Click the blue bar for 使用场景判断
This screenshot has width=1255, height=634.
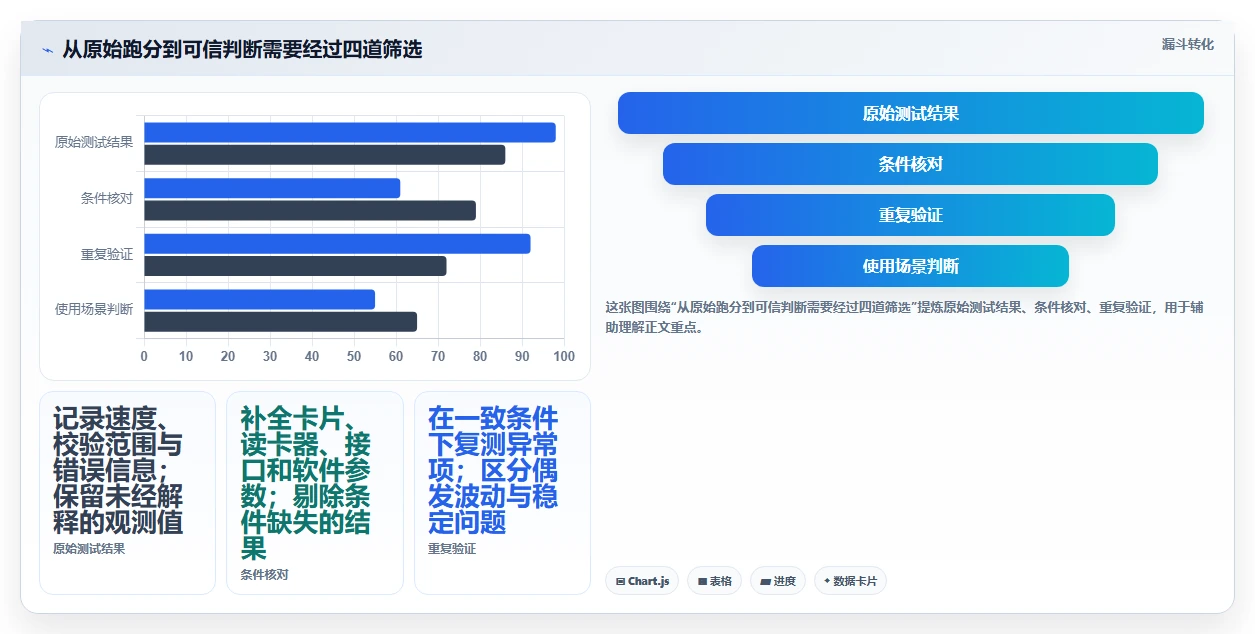[x=259, y=299]
